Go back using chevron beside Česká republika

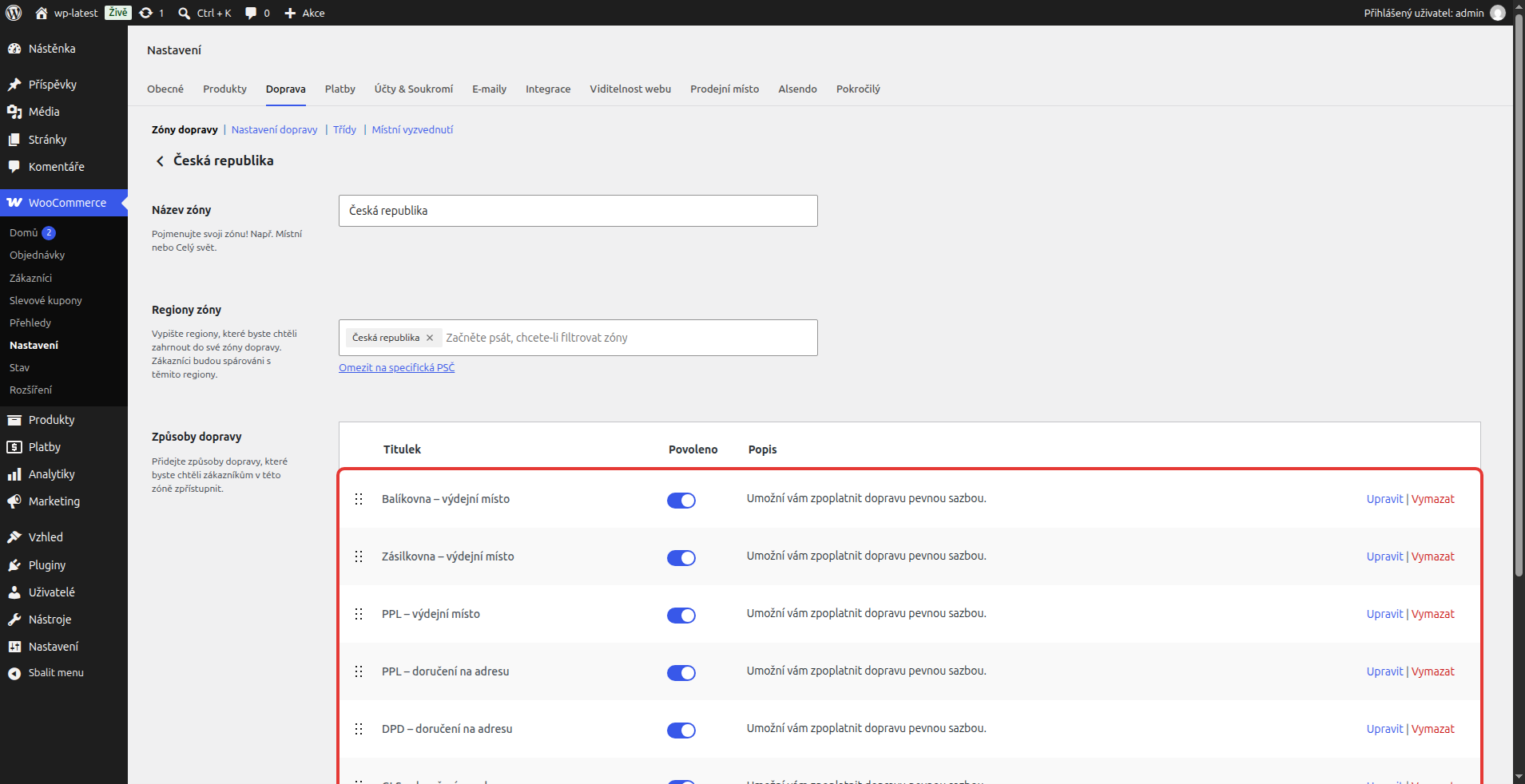(160, 161)
